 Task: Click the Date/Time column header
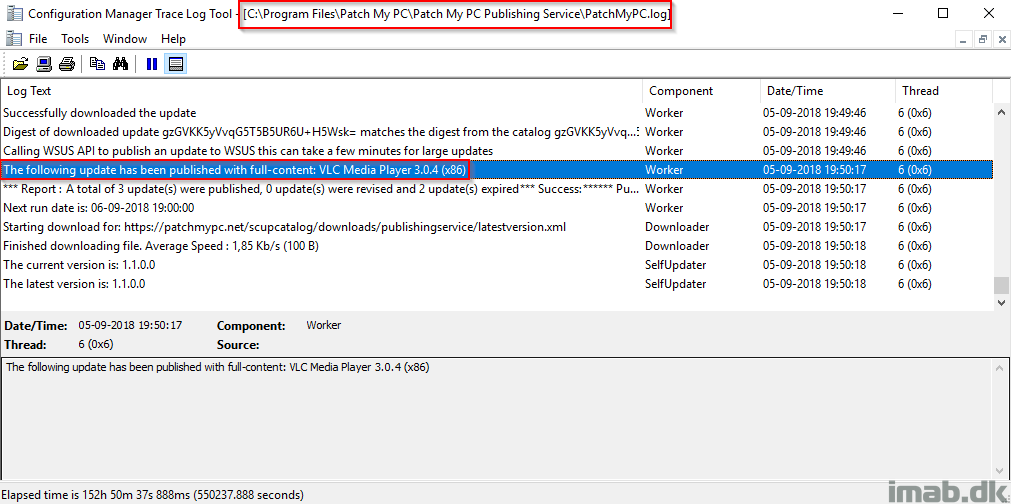tap(828, 91)
